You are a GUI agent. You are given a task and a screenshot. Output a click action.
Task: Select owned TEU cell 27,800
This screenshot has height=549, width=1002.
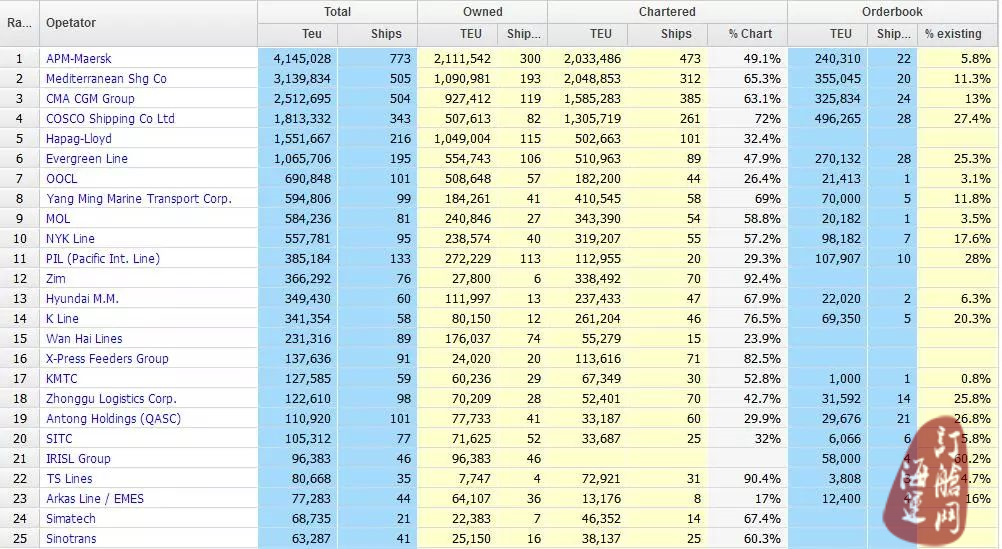(458, 279)
